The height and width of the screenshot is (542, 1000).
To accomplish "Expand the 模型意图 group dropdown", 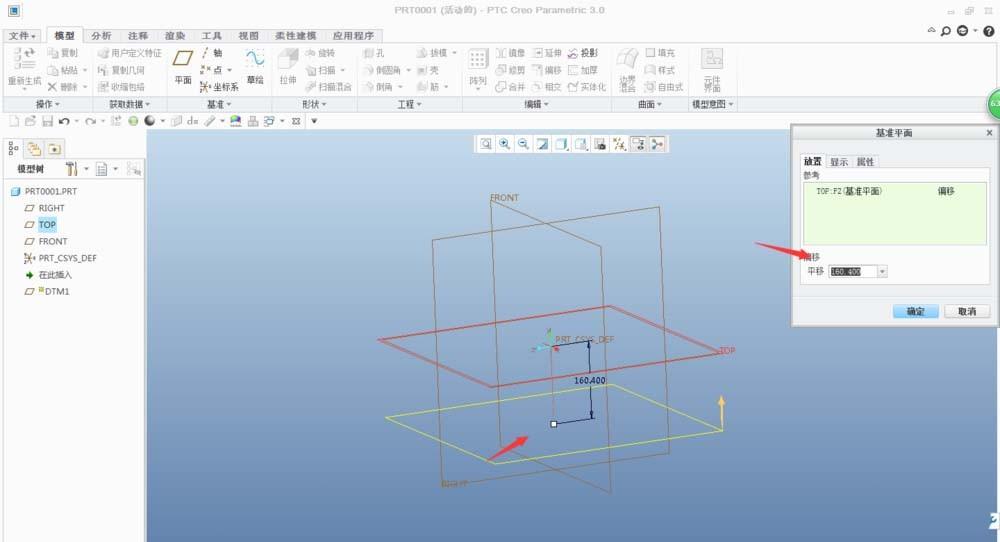I will [x=713, y=104].
